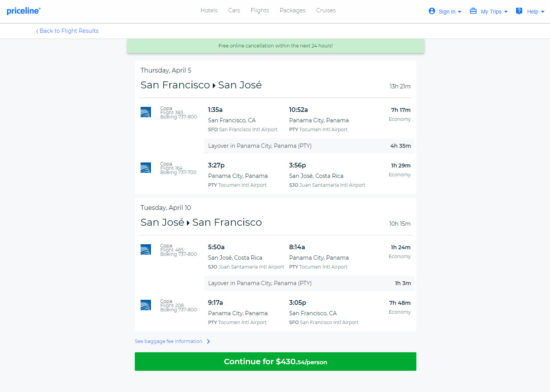Click the Sign In user icon
The width and height of the screenshot is (550, 392).
coord(432,11)
